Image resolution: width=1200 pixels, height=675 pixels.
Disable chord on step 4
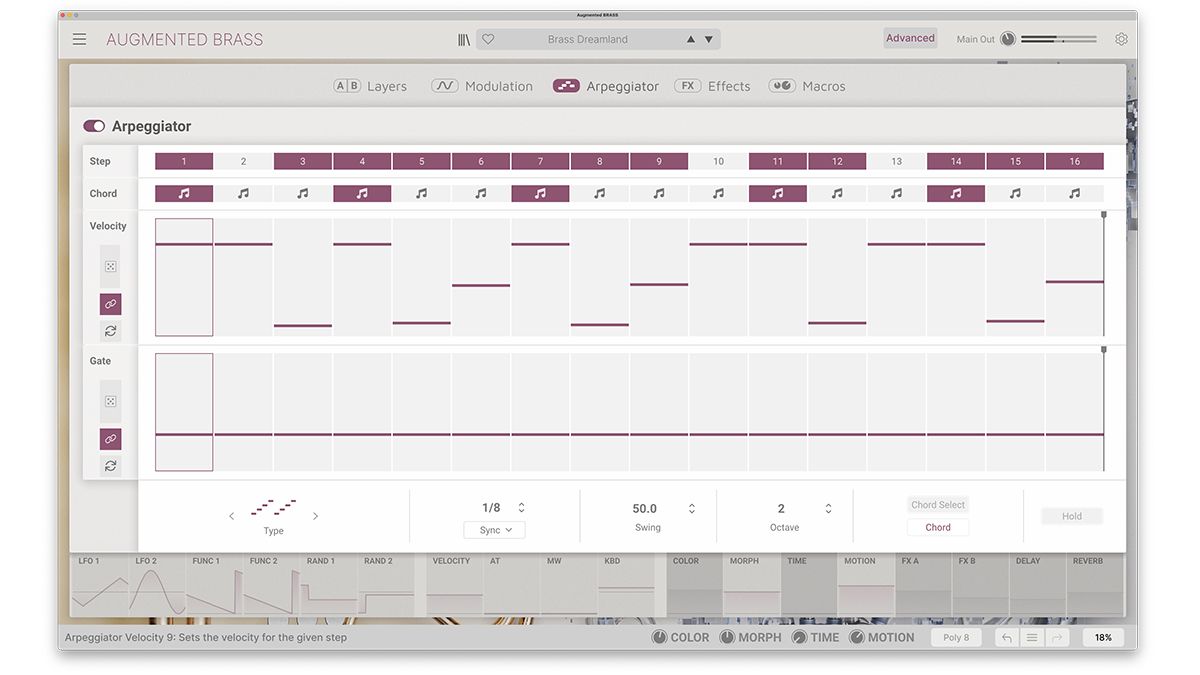(x=362, y=194)
